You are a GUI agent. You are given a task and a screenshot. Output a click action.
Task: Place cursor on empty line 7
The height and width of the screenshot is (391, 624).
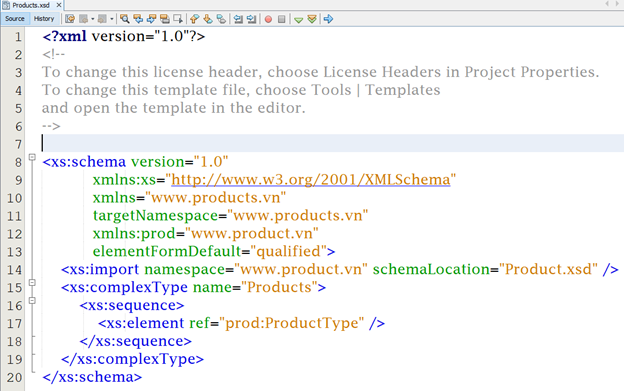(x=333, y=143)
